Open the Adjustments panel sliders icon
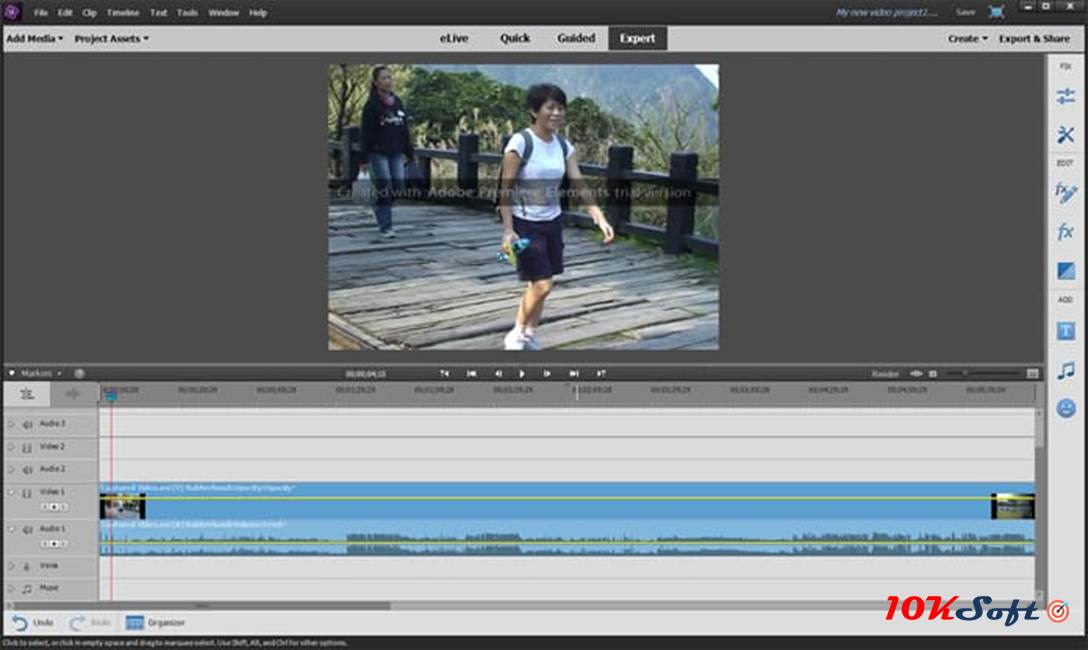The width and height of the screenshot is (1088, 650). click(1066, 96)
